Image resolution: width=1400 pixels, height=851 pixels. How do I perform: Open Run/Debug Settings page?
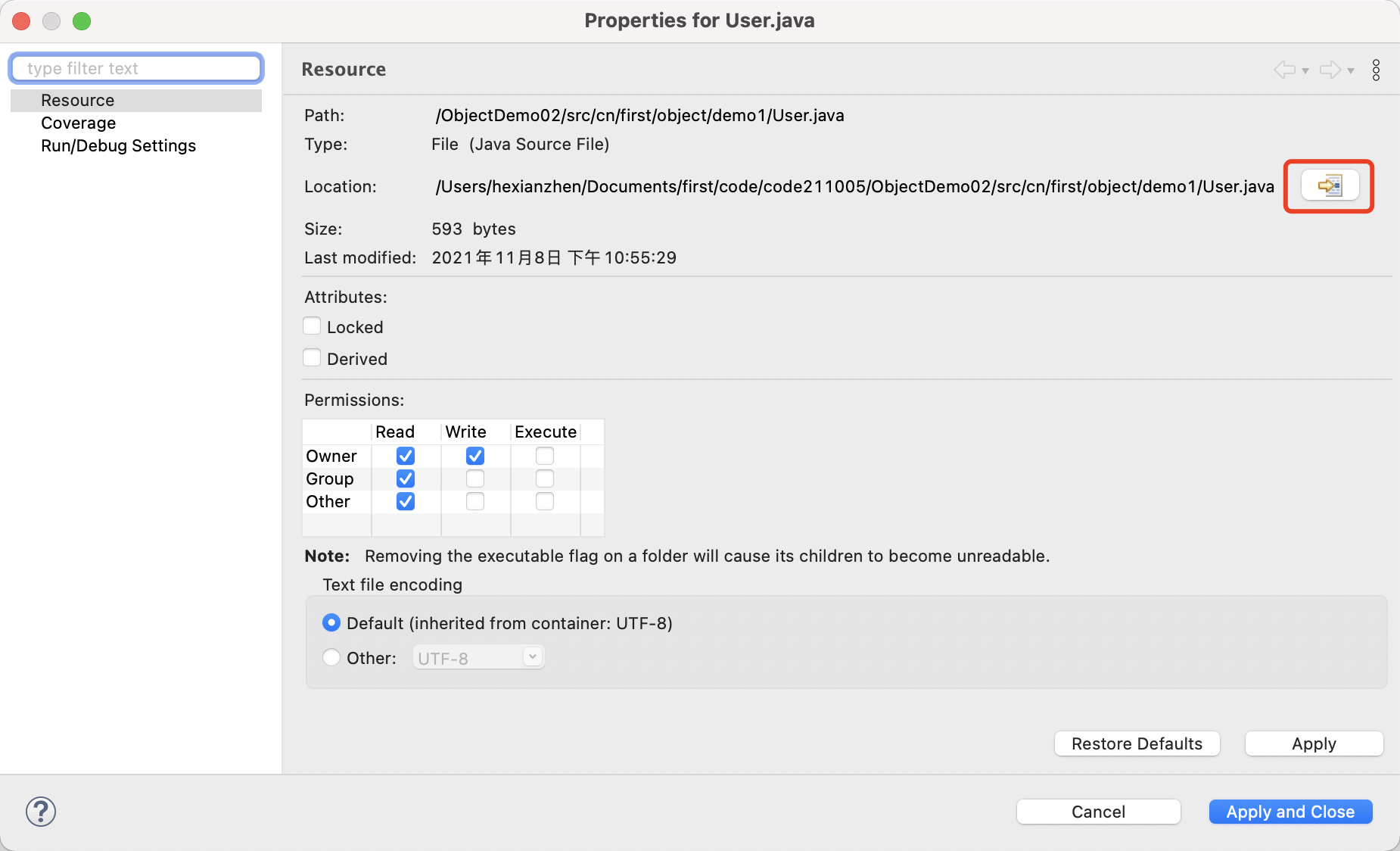point(119,145)
